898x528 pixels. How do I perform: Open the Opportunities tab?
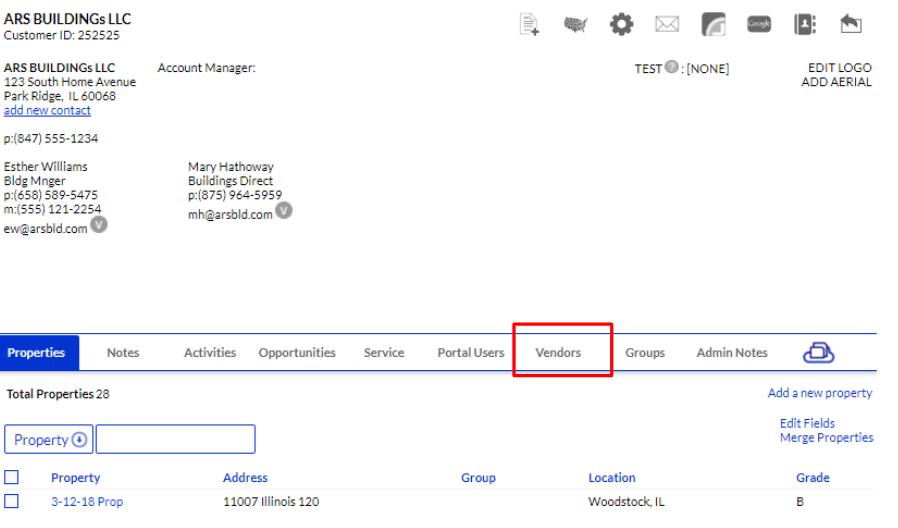coord(297,353)
